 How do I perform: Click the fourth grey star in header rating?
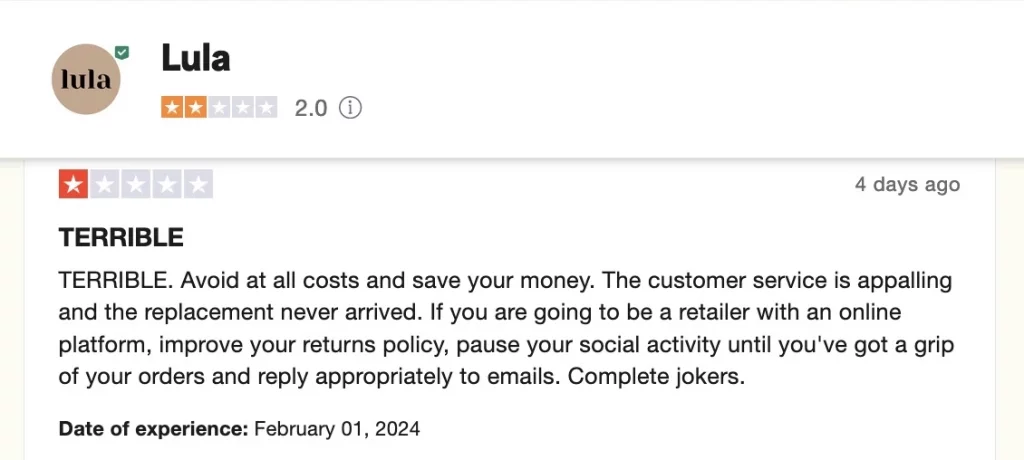[x=242, y=108]
